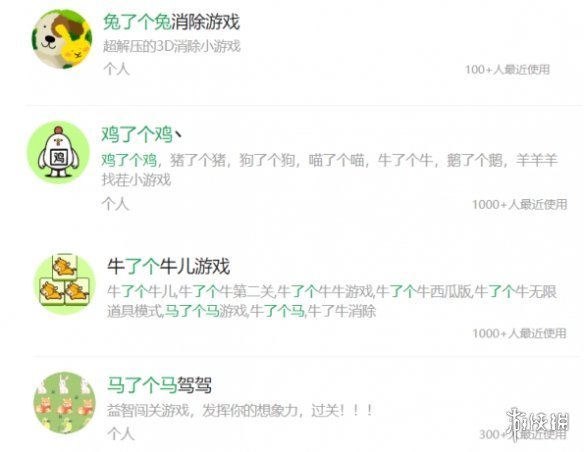Viewport: 584px width, 452px height.
Task: Open title 兔了个兔消除游戏
Action: pos(171,22)
